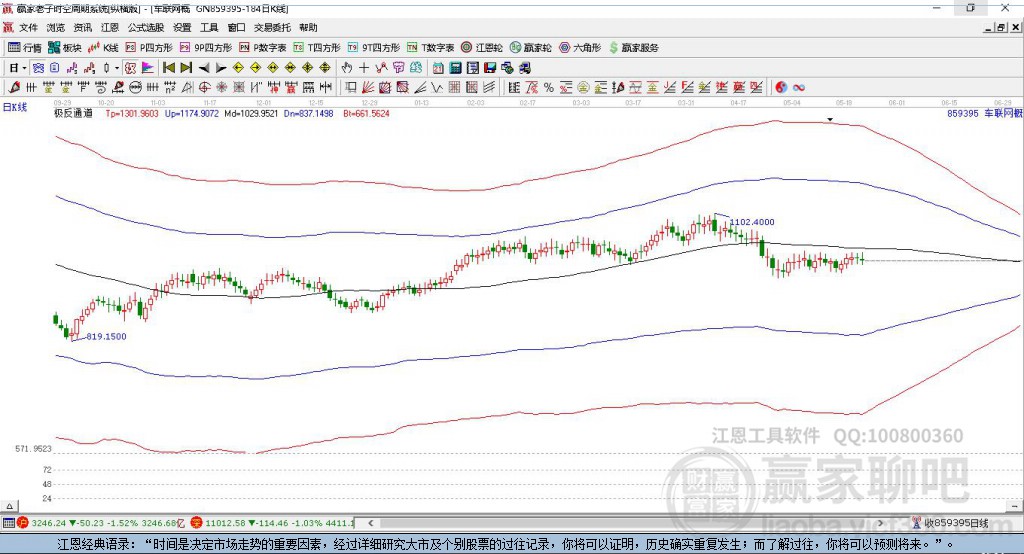Click the infinity loop icon

tap(798, 88)
